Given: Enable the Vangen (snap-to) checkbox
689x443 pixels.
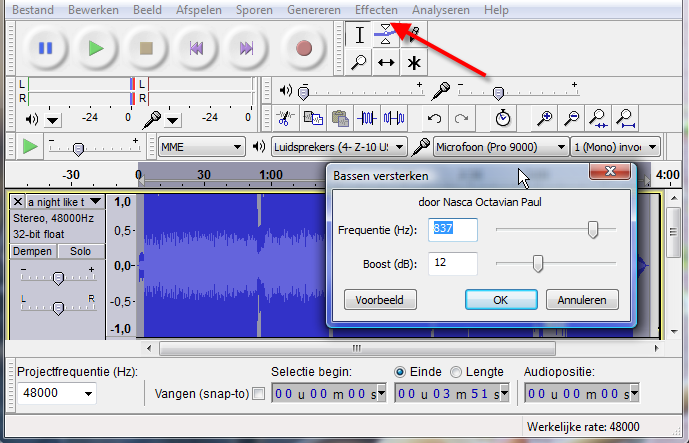Looking at the screenshot, I should pos(259,394).
